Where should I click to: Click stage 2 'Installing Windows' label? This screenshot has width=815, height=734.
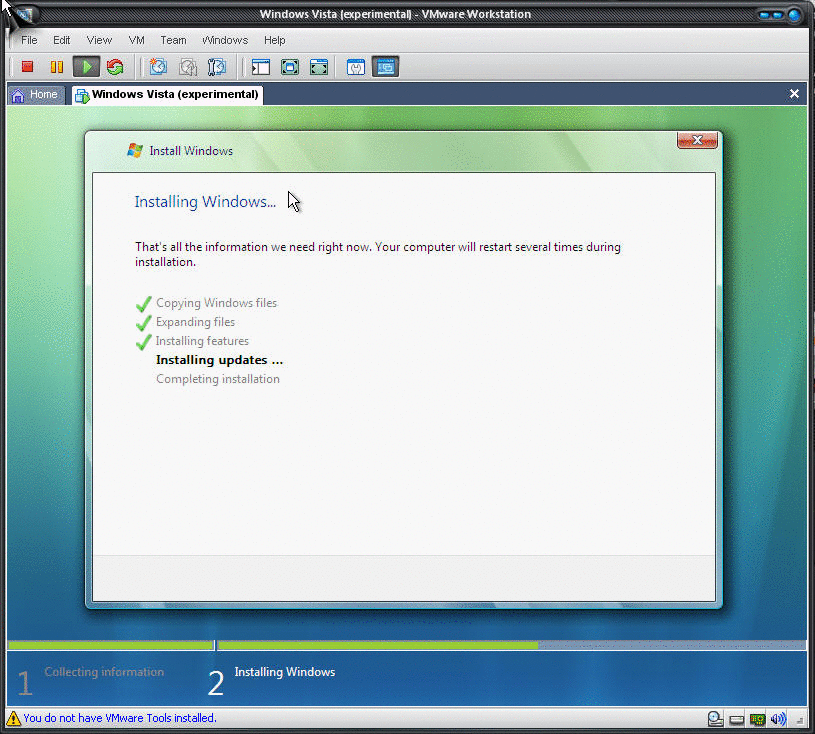point(285,672)
